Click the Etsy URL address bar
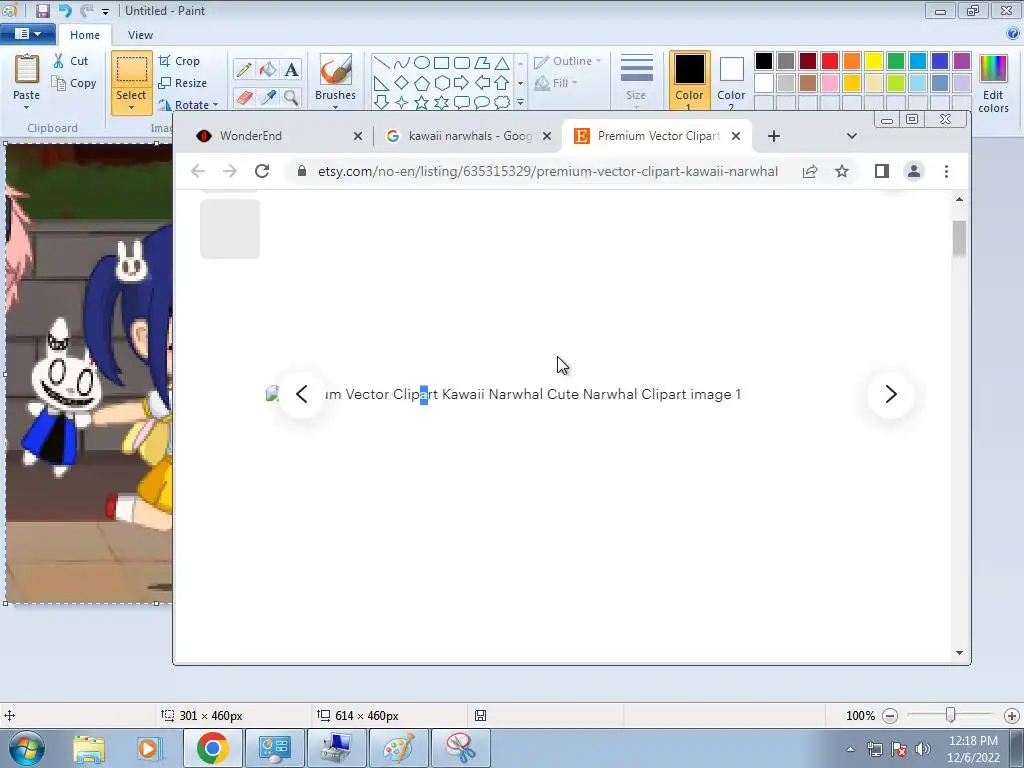Viewport: 1024px width, 768px height. 548,171
